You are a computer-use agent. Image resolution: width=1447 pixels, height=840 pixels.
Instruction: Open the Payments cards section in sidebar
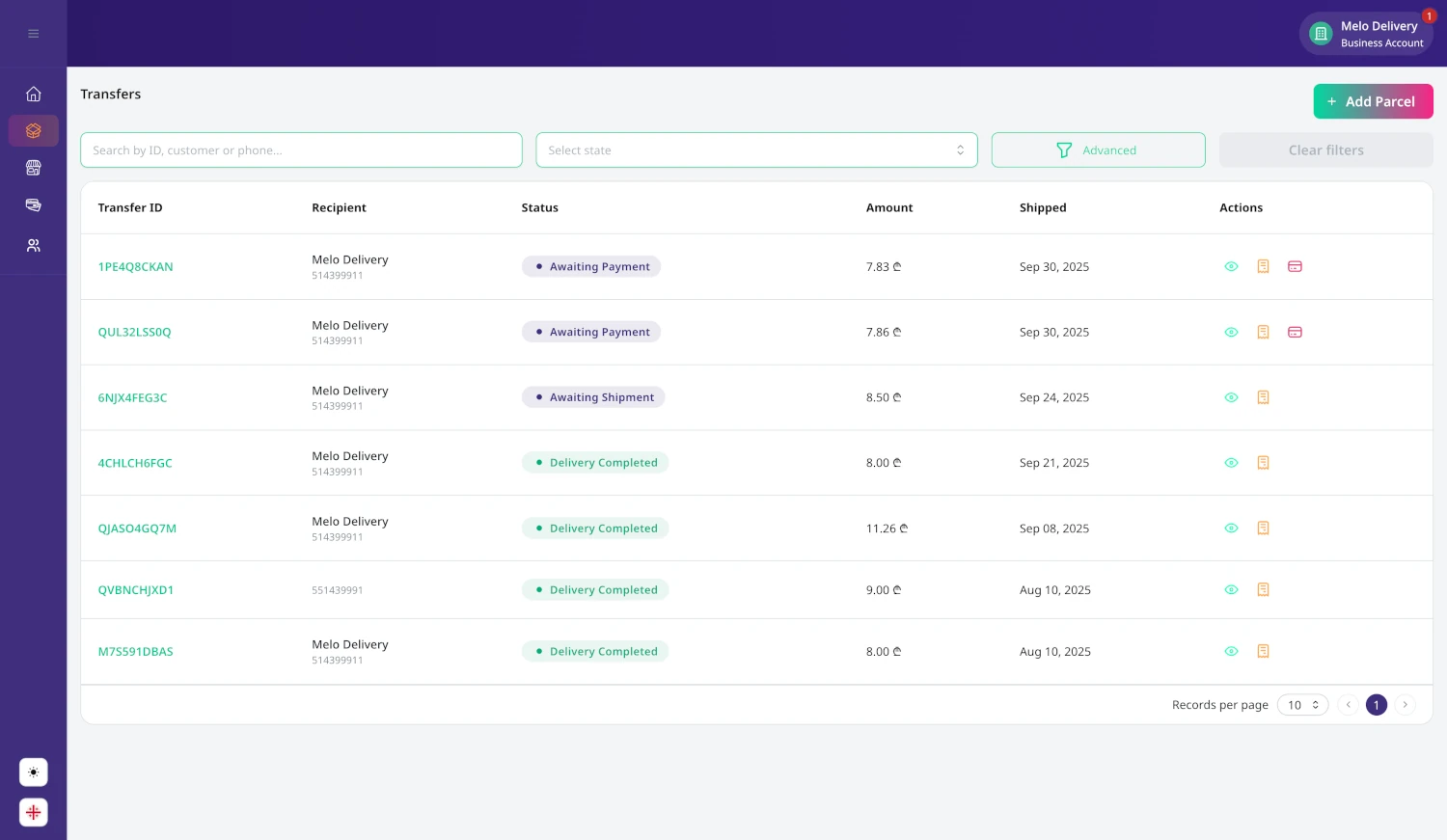(x=34, y=204)
